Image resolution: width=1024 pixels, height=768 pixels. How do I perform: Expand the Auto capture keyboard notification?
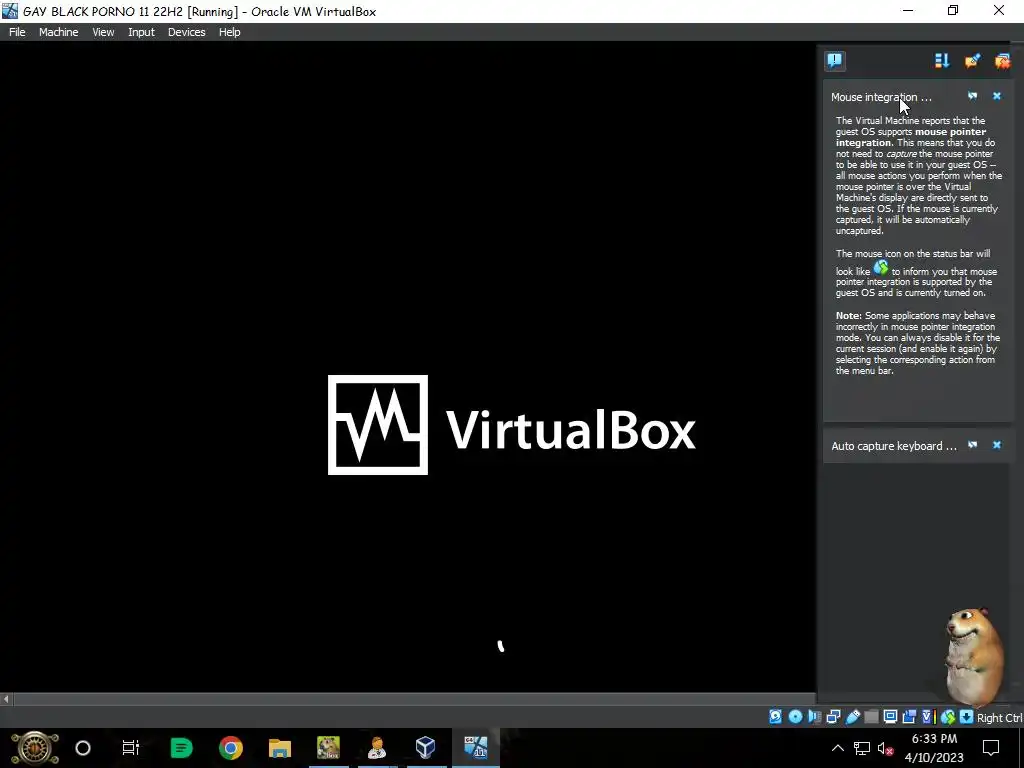click(893, 446)
